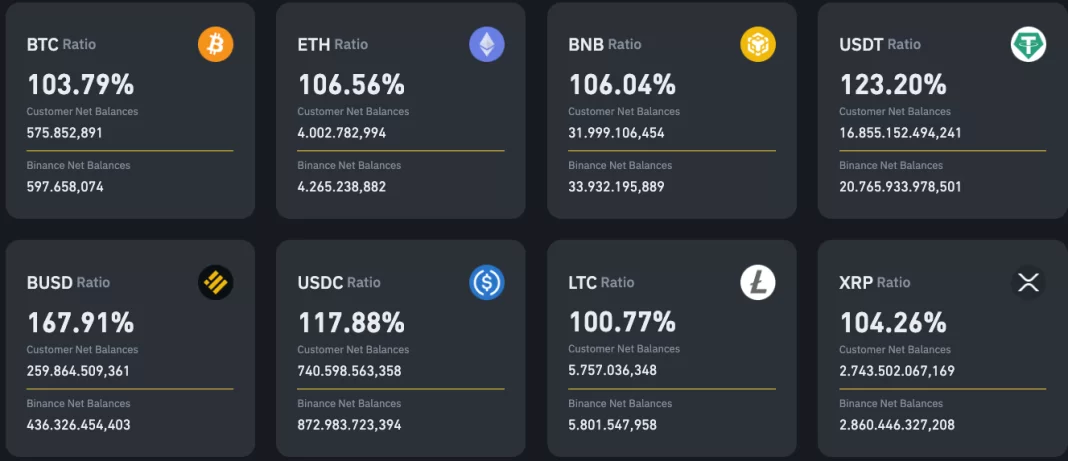Click the orange Bitcoin coin icon
Image resolution: width=1068 pixels, height=461 pixels.
click(215, 44)
